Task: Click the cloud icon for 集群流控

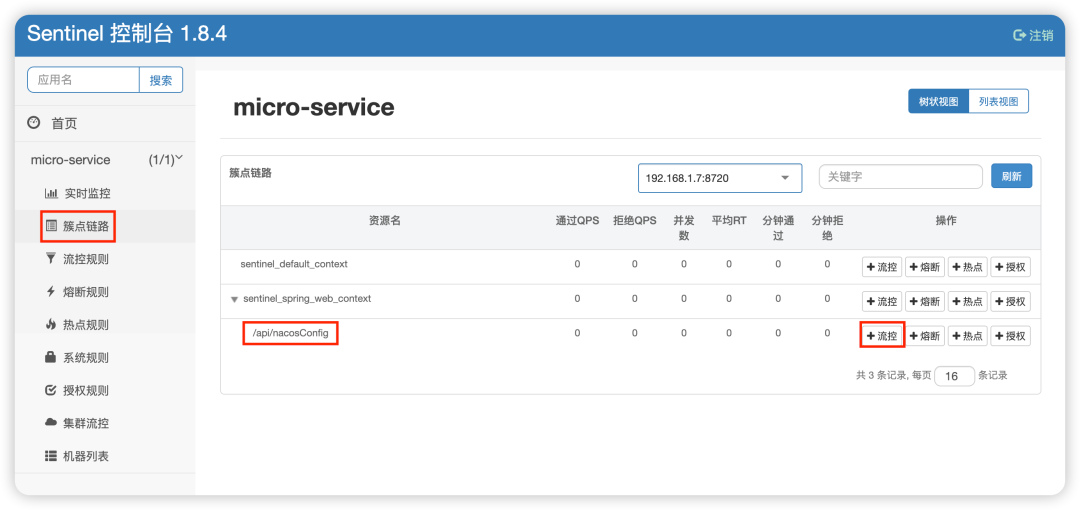Action: coord(51,422)
